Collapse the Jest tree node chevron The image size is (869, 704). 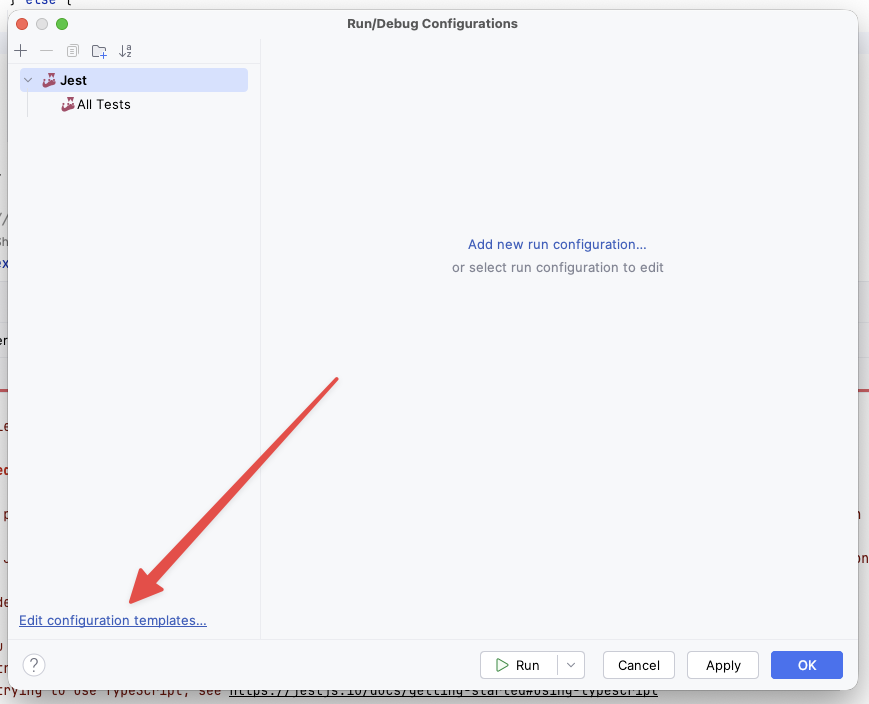click(x=29, y=80)
